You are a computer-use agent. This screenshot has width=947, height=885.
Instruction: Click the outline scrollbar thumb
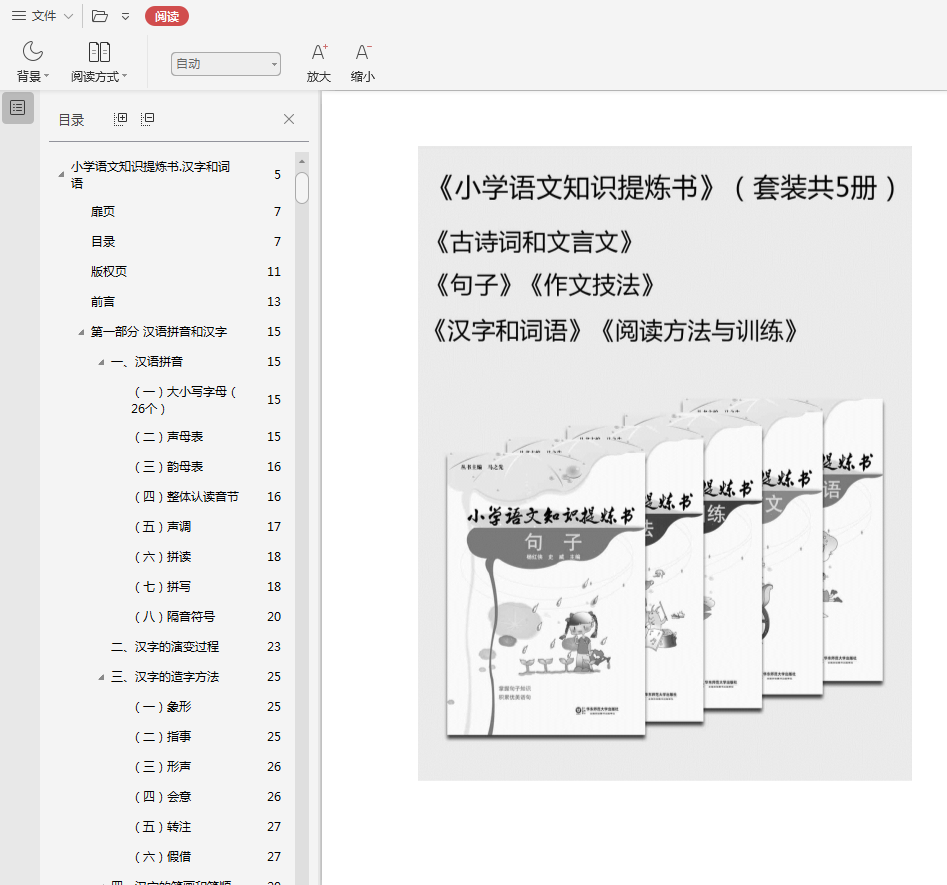tap(302, 188)
